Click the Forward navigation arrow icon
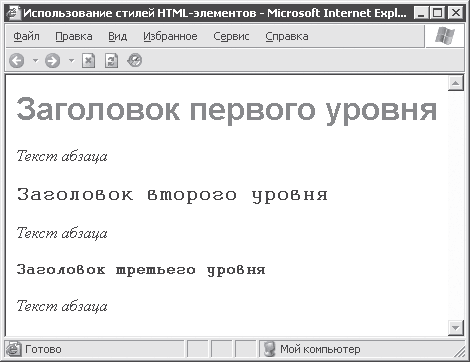The height and width of the screenshot is (362, 470). [53, 61]
